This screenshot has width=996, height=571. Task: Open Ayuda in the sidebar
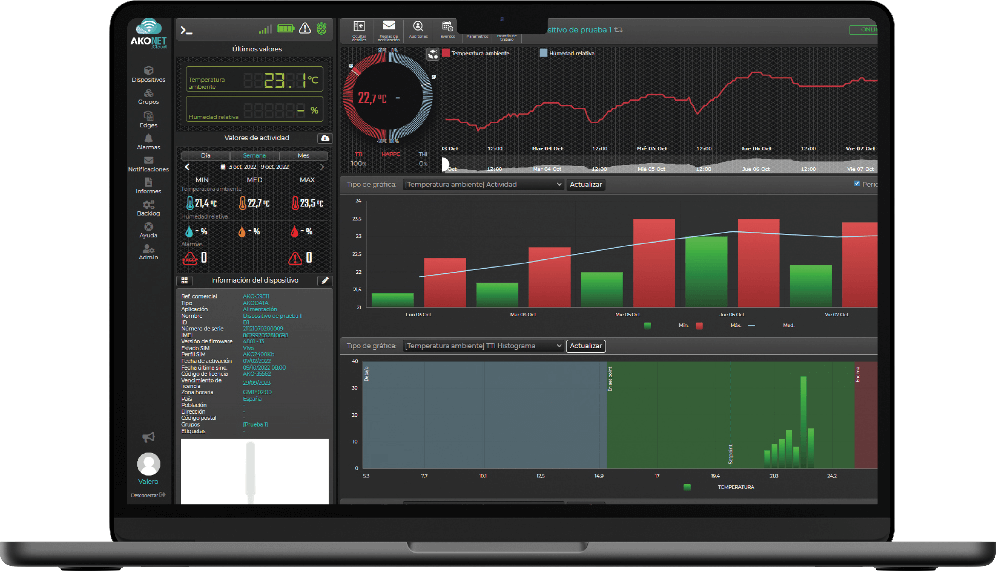[149, 230]
